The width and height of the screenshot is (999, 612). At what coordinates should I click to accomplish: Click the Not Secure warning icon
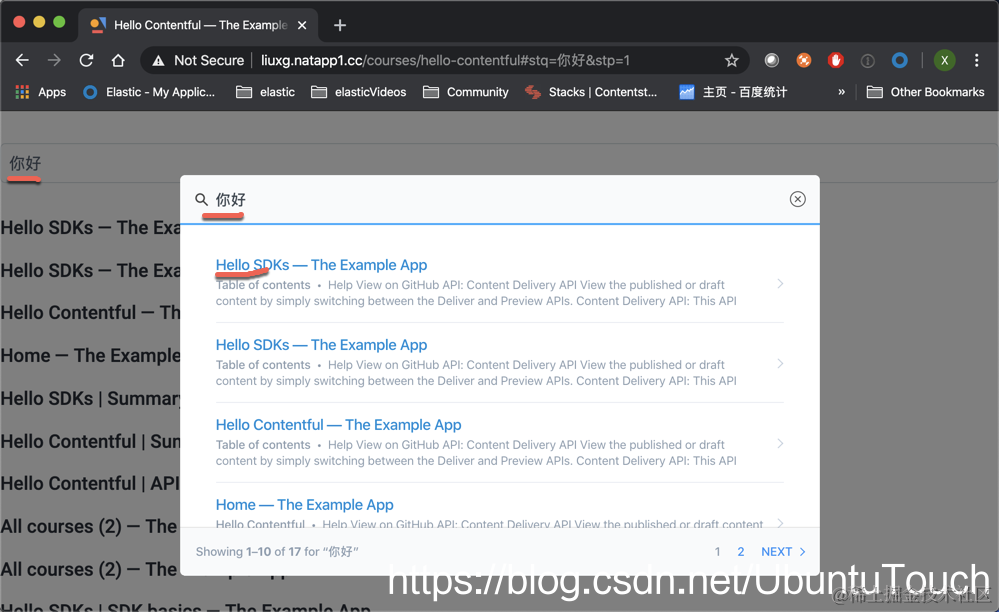[x=158, y=60]
